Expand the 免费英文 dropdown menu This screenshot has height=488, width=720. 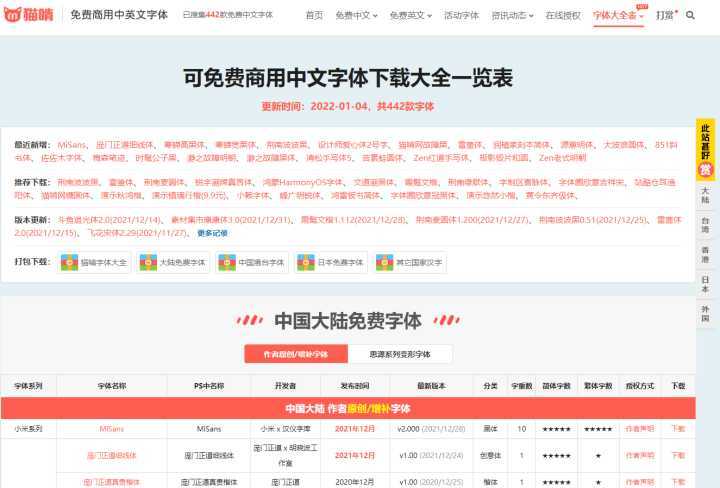(411, 15)
